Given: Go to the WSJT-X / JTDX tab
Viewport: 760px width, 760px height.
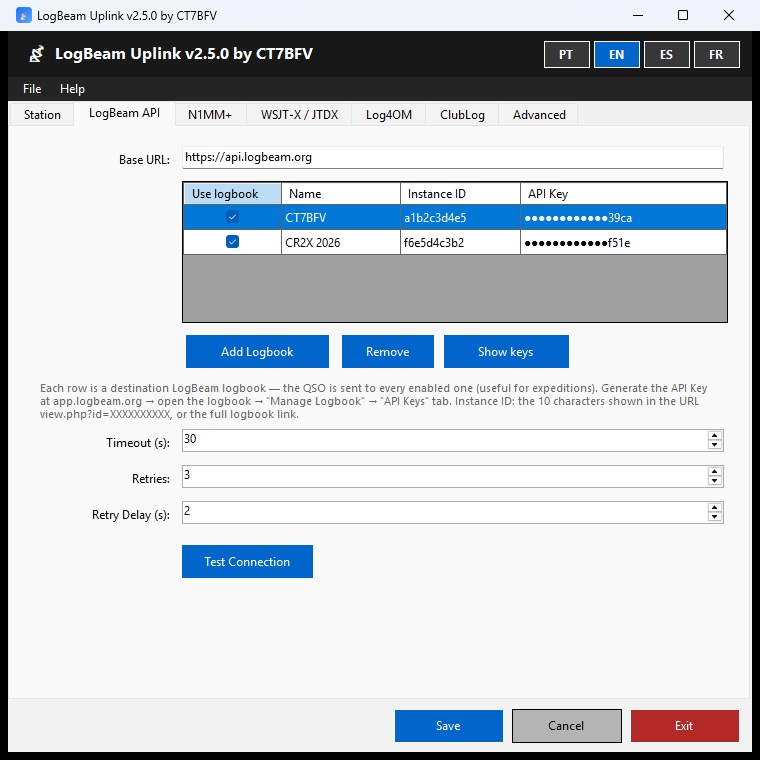Looking at the screenshot, I should pos(299,115).
